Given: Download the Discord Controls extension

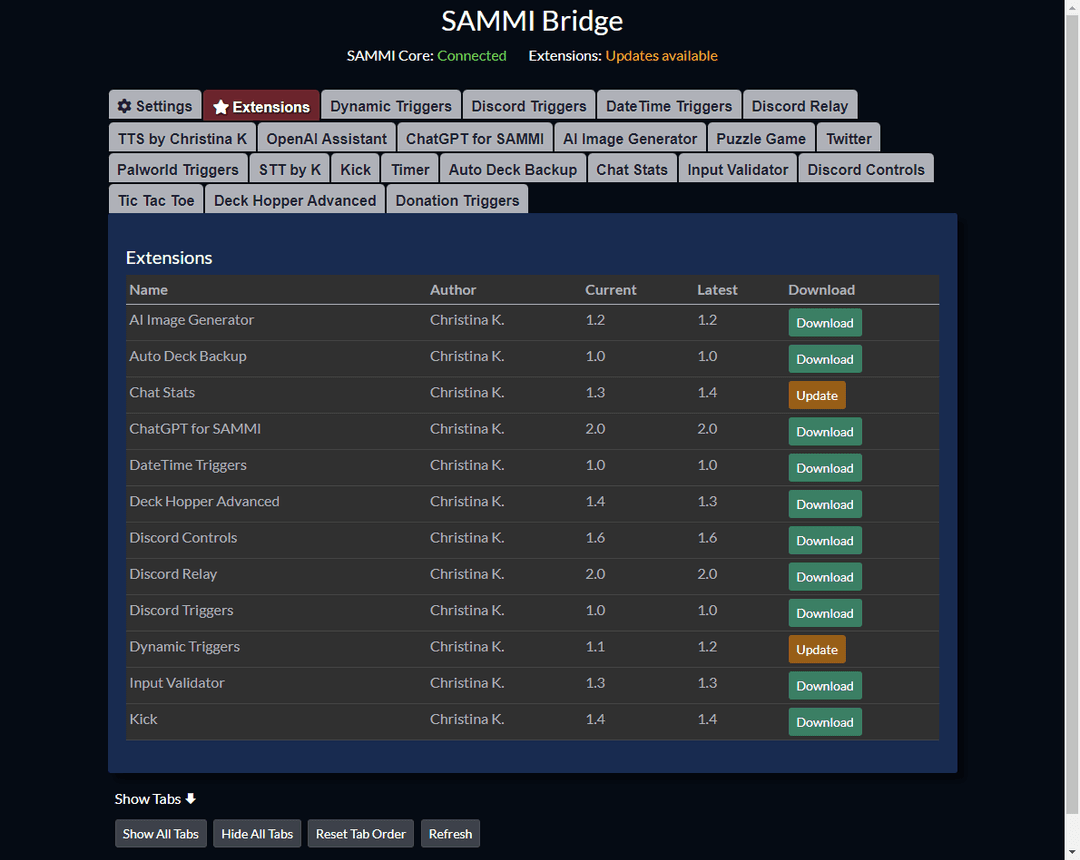Looking at the screenshot, I should pyautogui.click(x=824, y=541).
